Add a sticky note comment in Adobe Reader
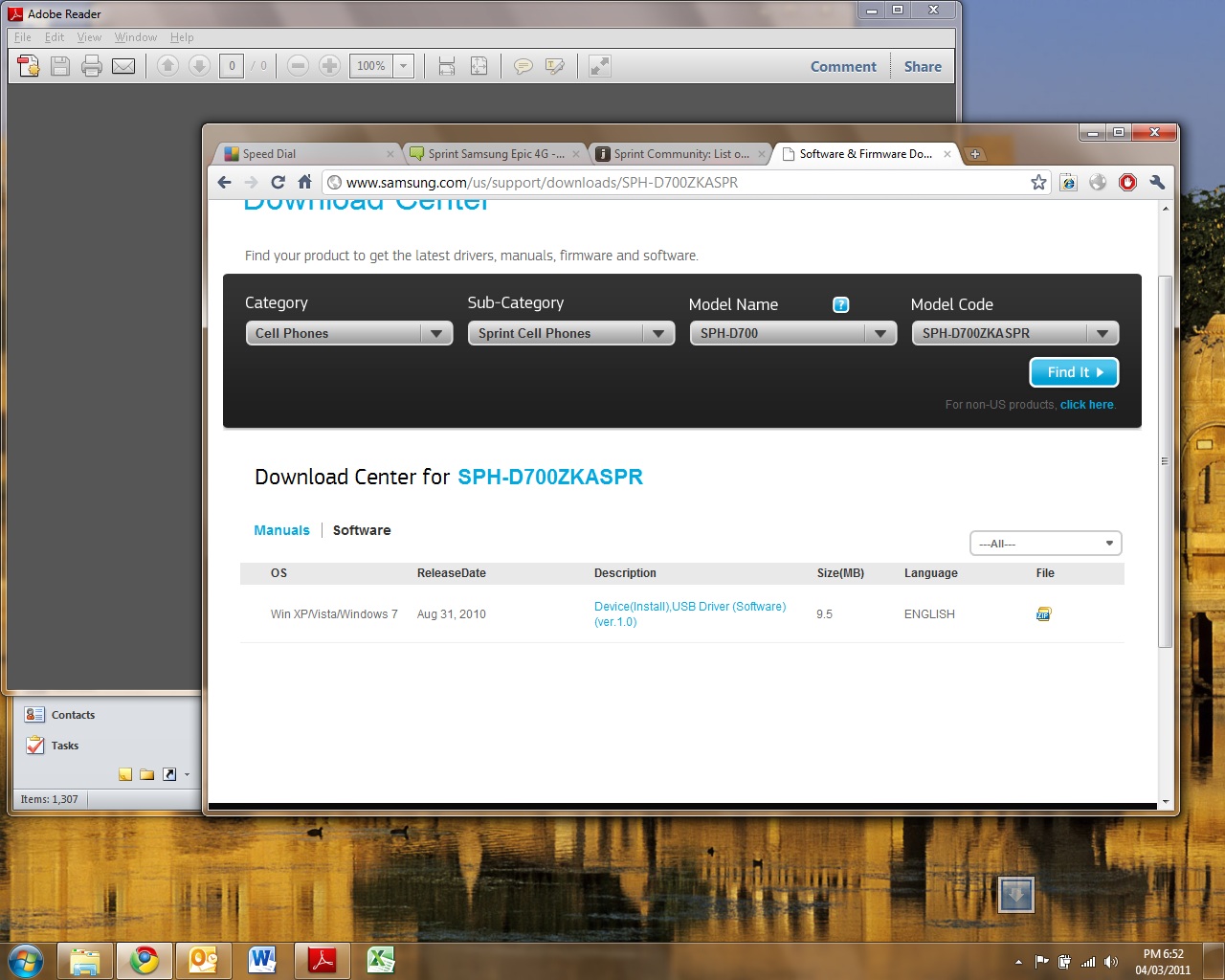1225x980 pixels. point(523,66)
